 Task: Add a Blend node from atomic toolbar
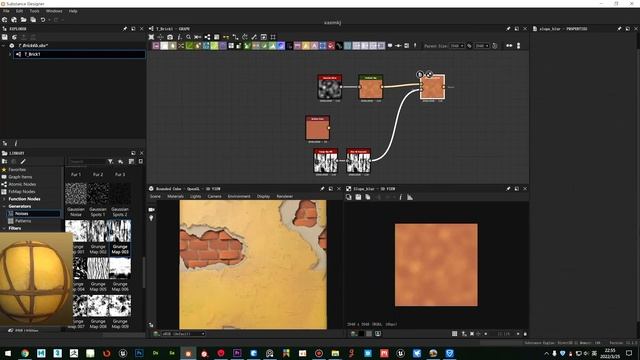coord(156,46)
